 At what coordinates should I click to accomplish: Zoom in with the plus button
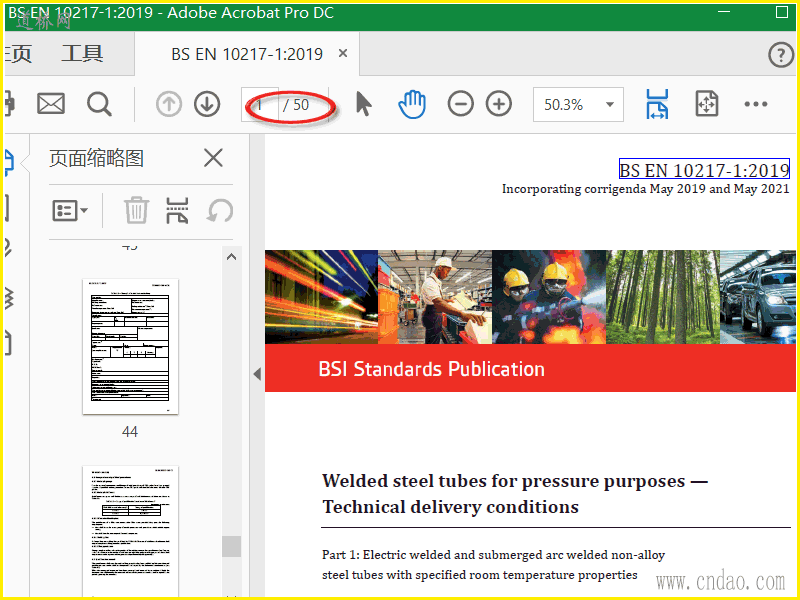coord(498,104)
